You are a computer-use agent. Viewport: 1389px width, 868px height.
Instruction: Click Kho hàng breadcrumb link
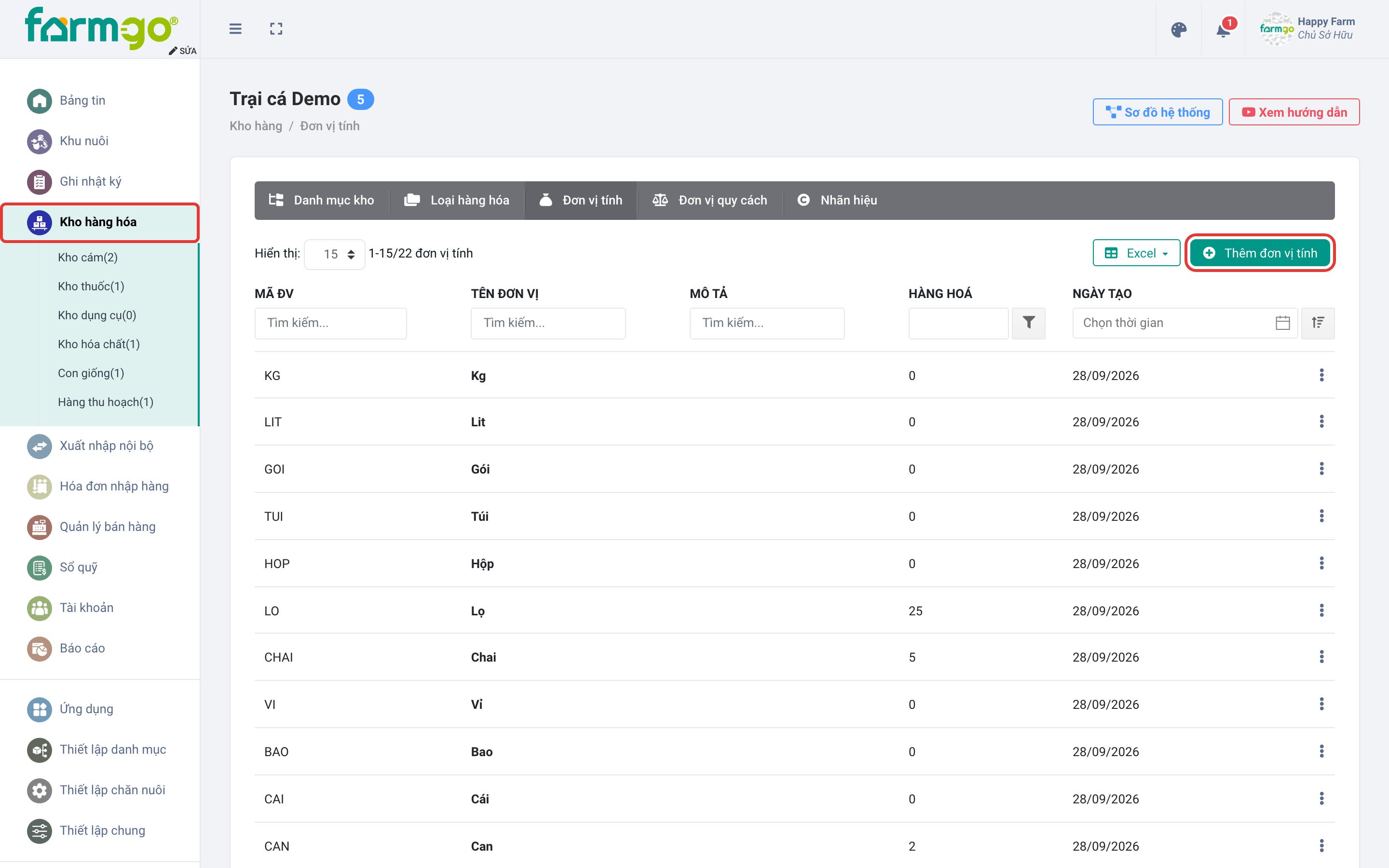[x=256, y=126]
